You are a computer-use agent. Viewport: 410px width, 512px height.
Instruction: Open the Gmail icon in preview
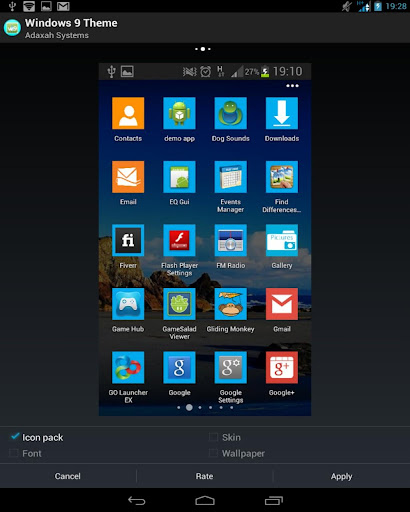tap(282, 304)
